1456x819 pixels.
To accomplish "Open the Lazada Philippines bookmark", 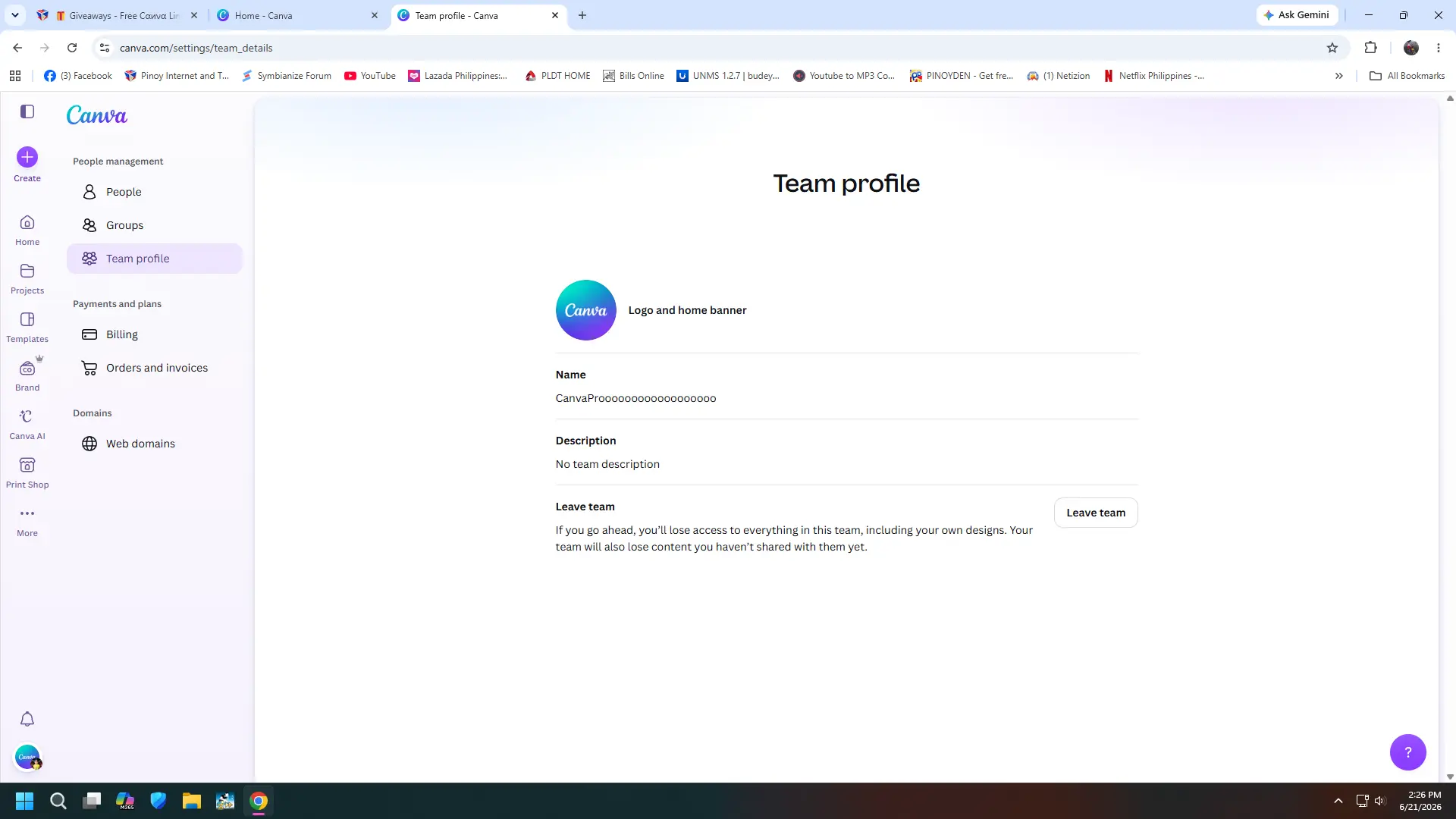I will point(458,76).
